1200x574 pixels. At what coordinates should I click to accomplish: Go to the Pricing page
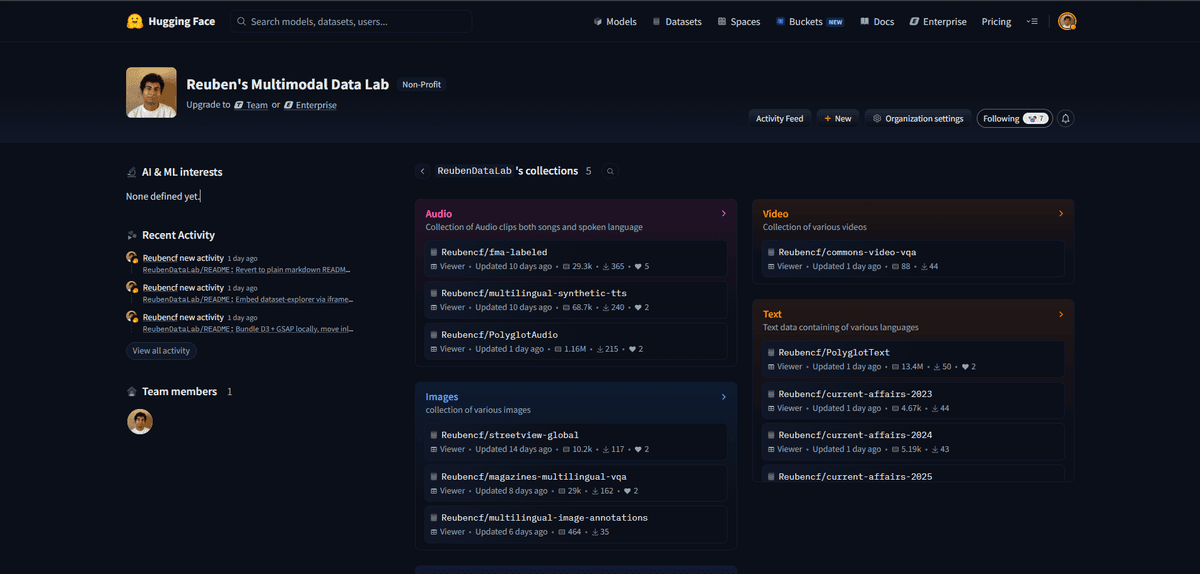(996, 21)
